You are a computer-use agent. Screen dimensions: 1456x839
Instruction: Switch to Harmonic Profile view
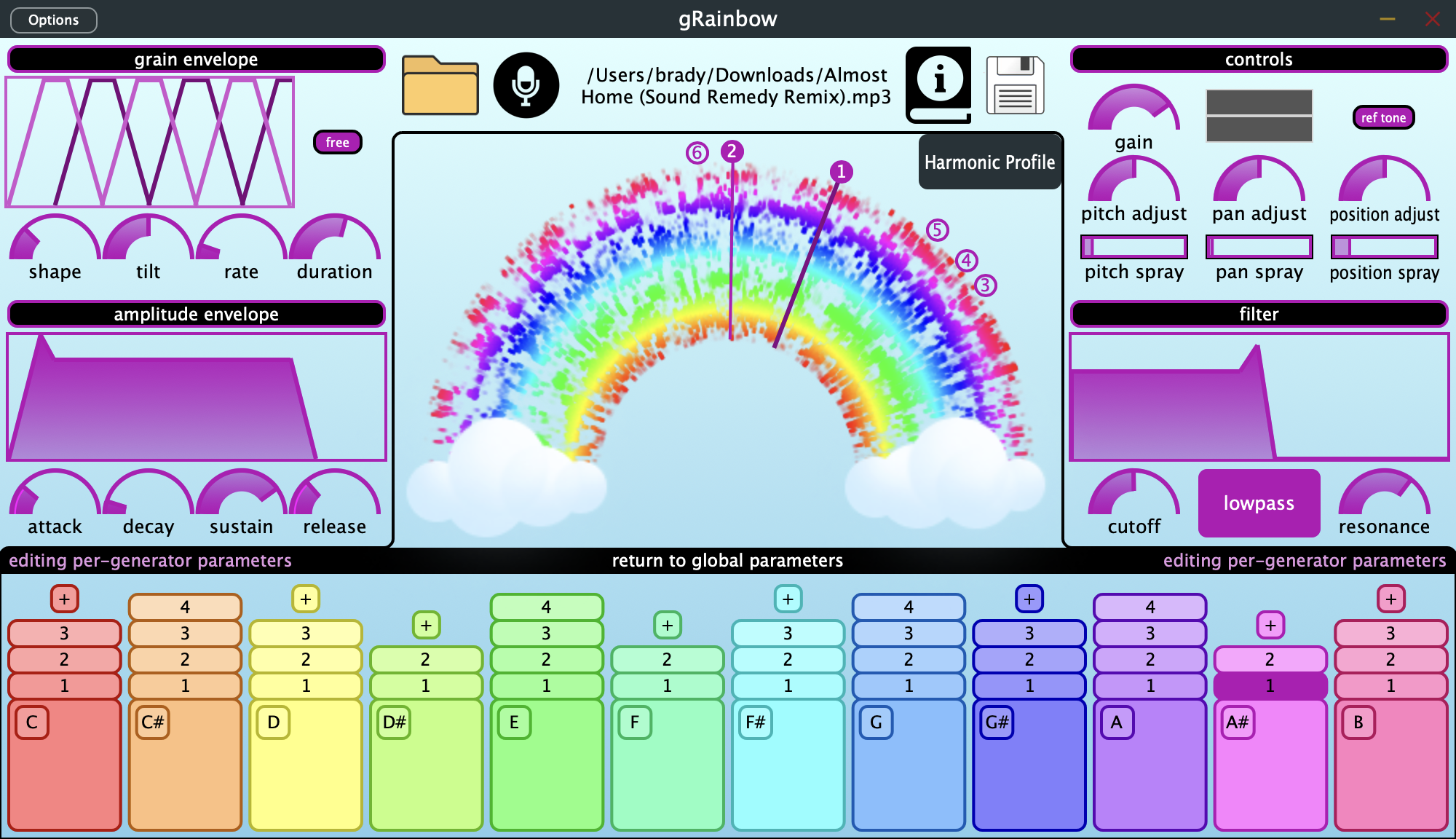pos(989,162)
